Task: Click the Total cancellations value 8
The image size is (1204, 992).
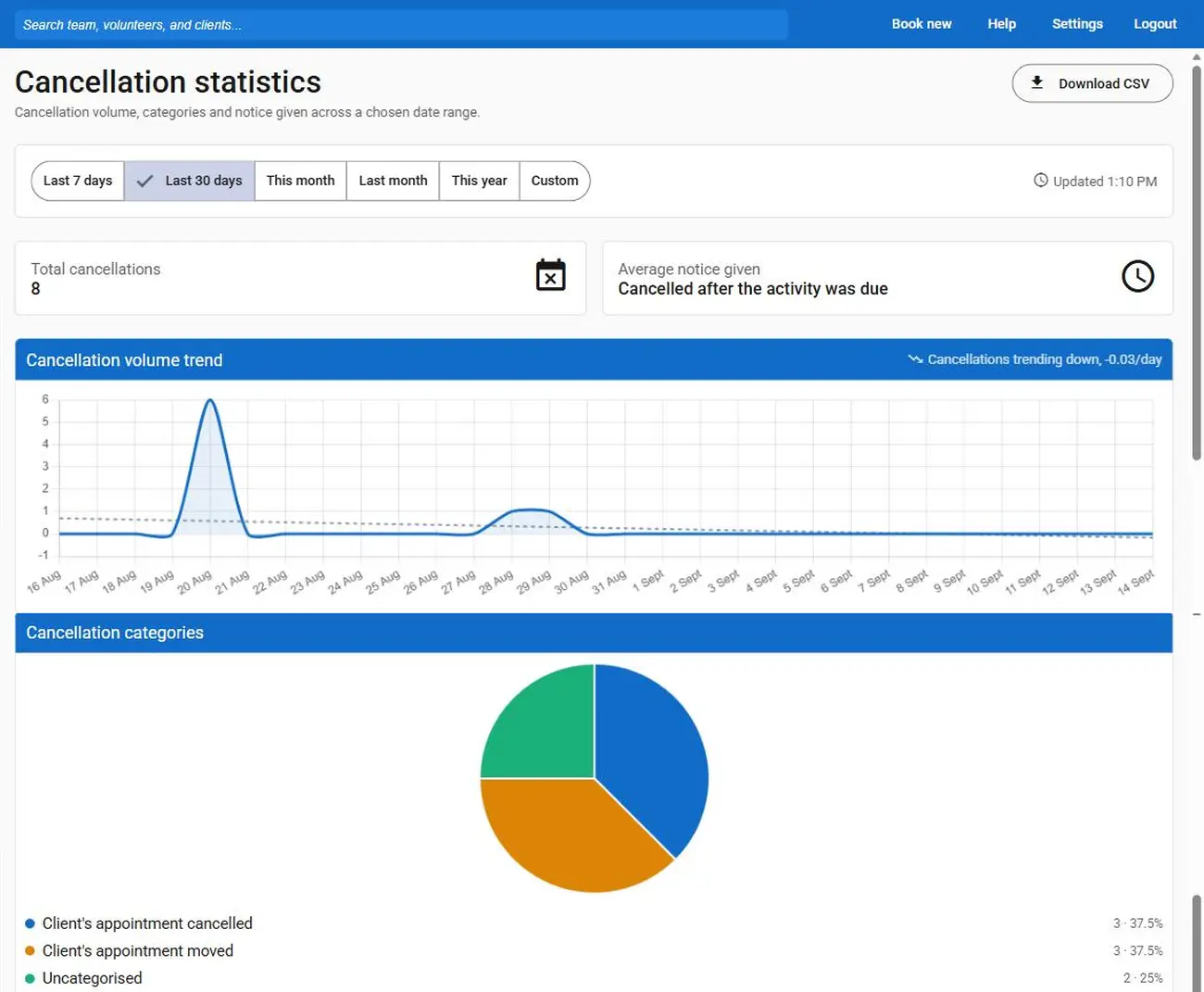Action: tap(36, 289)
